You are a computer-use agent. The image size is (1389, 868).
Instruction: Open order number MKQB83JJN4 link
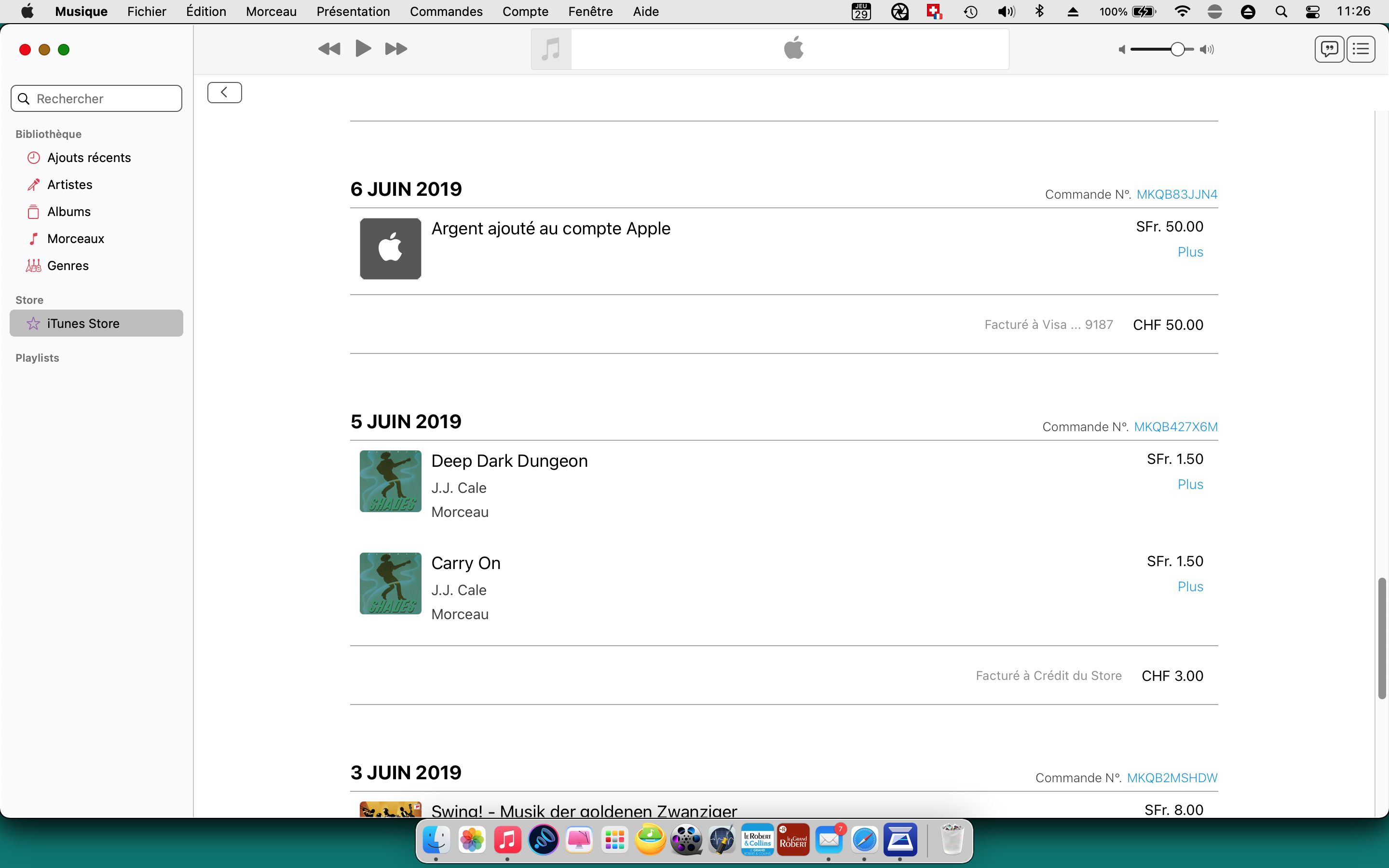click(x=1177, y=195)
